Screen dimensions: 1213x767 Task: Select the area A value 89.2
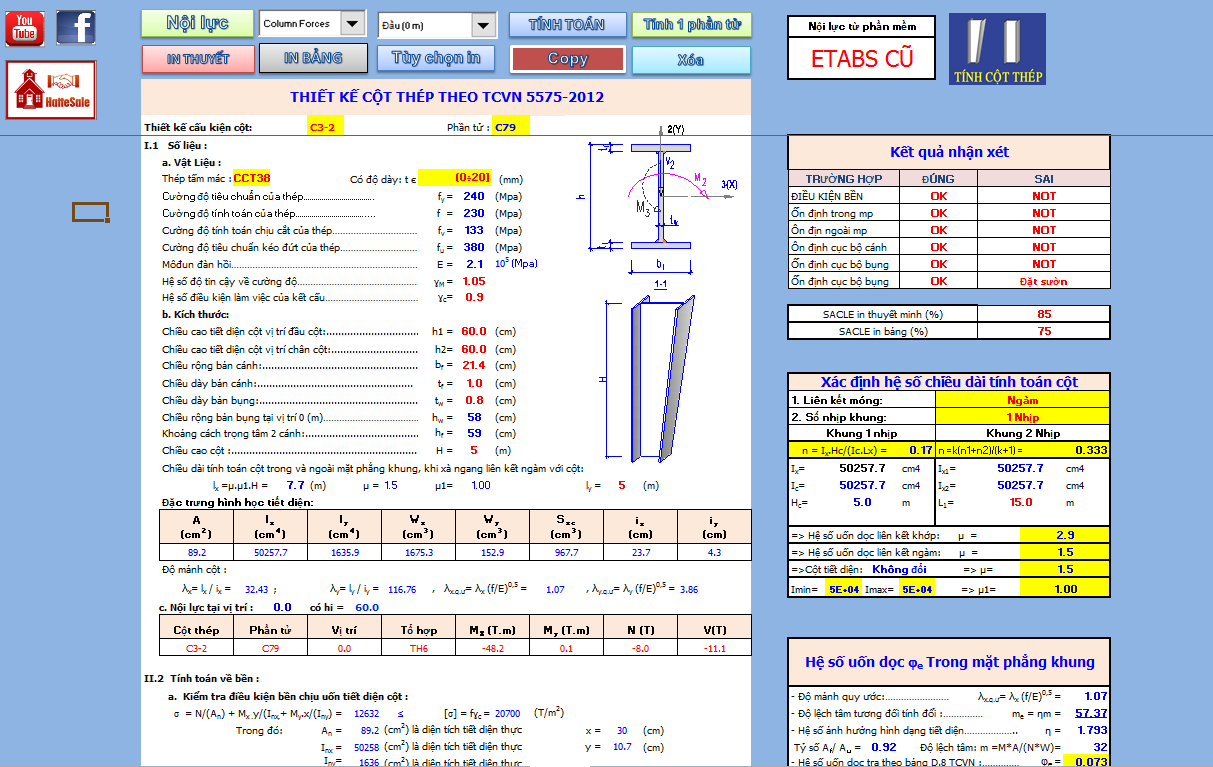tap(197, 552)
